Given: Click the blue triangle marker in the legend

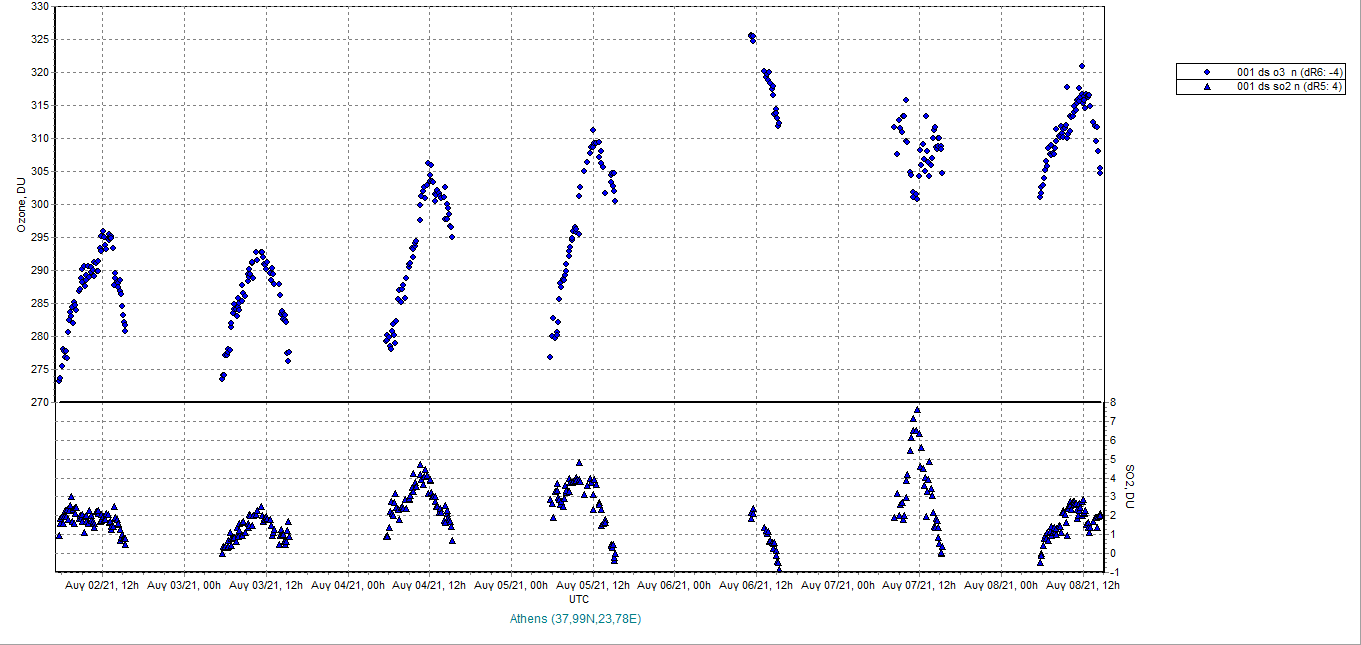Looking at the screenshot, I should click(x=1207, y=87).
